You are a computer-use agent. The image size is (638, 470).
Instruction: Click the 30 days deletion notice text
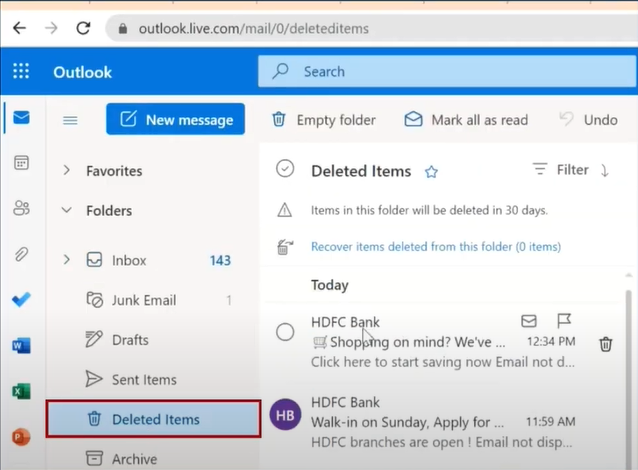(429, 210)
